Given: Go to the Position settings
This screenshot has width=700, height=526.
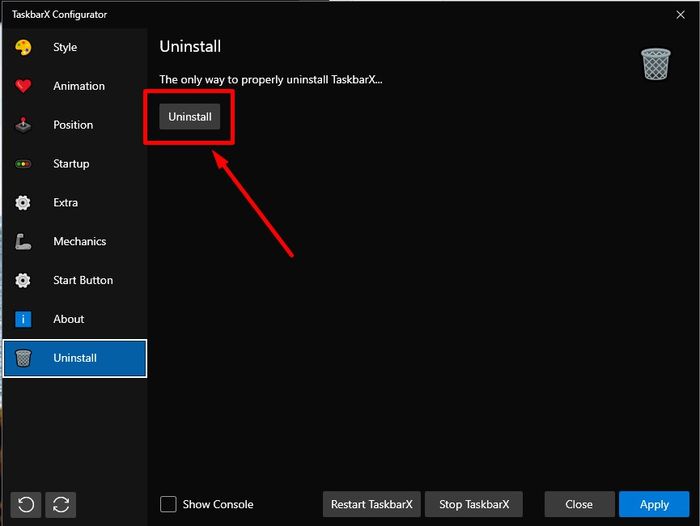Looking at the screenshot, I should [75, 125].
